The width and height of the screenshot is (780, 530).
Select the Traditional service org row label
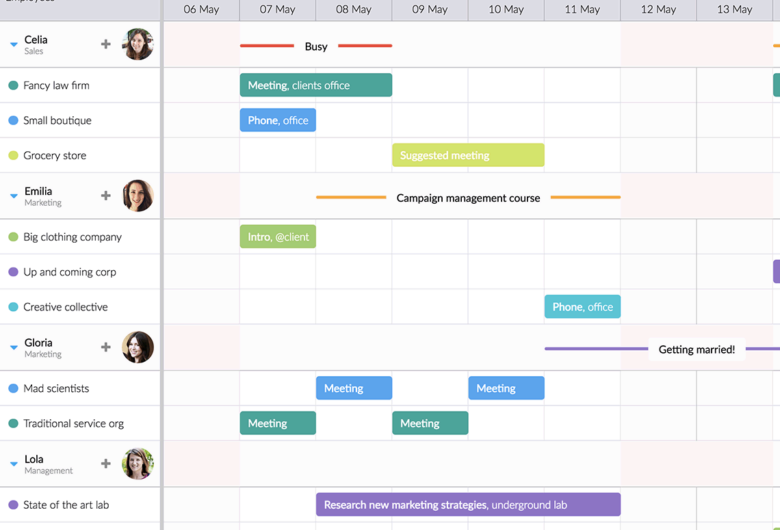74,424
